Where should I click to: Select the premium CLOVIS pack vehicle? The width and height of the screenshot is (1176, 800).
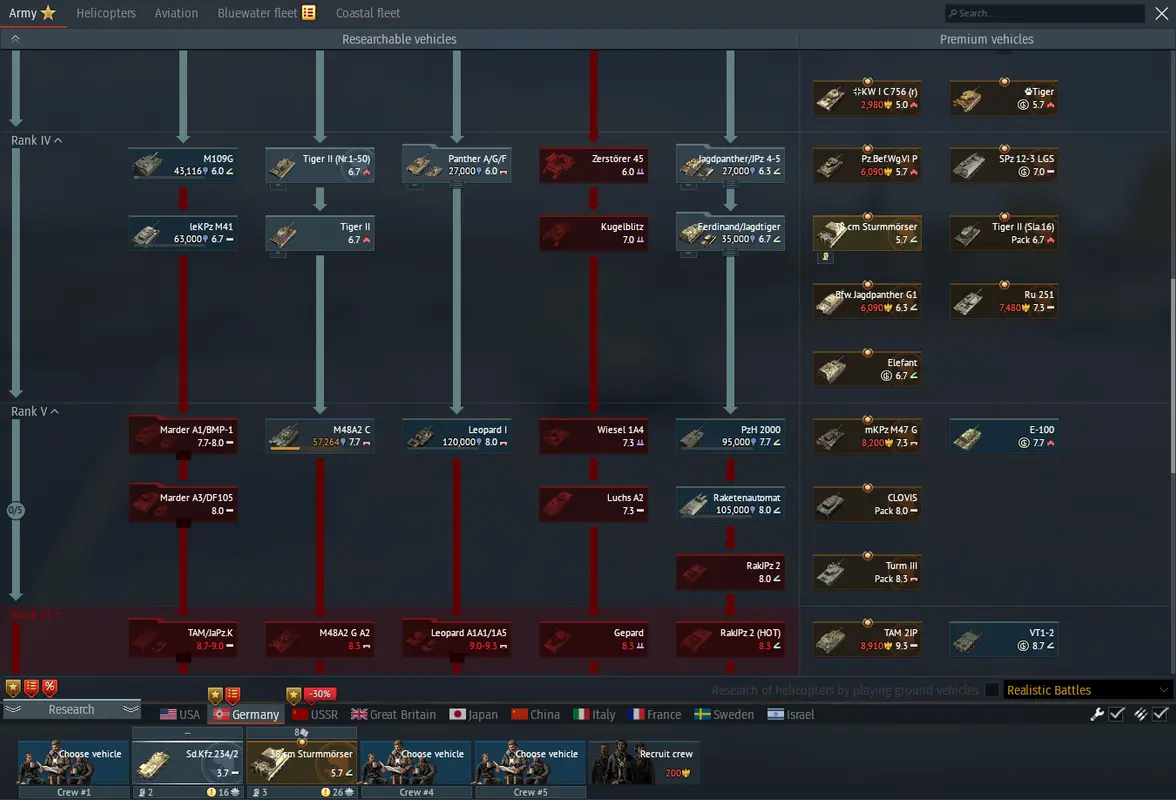coord(868,503)
